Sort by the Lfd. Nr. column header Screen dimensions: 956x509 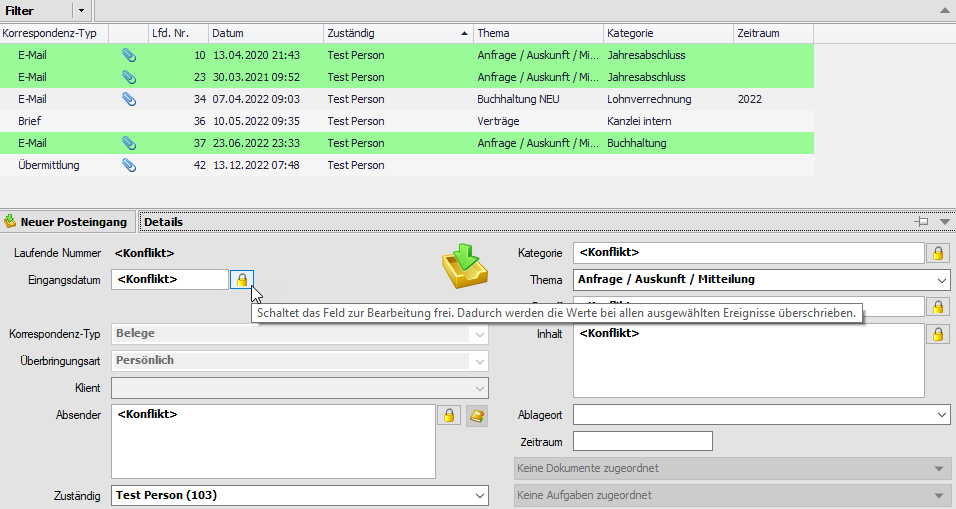pos(179,34)
